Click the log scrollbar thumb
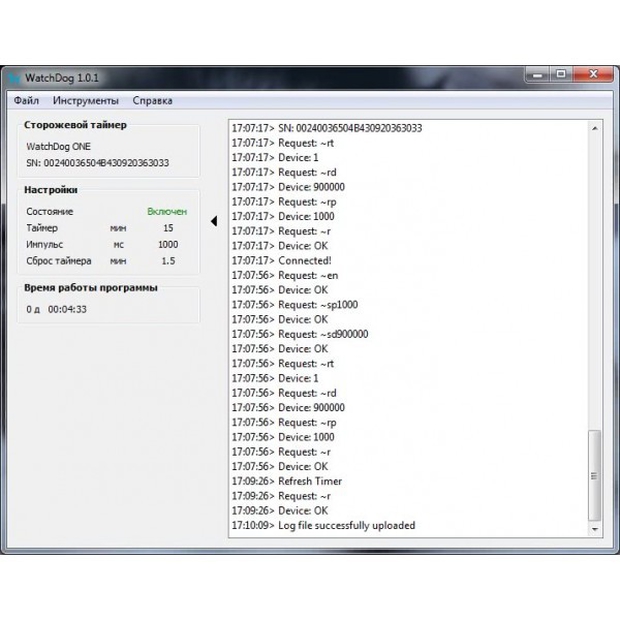Image resolution: width=620 pixels, height=620 pixels. pyautogui.click(x=594, y=475)
